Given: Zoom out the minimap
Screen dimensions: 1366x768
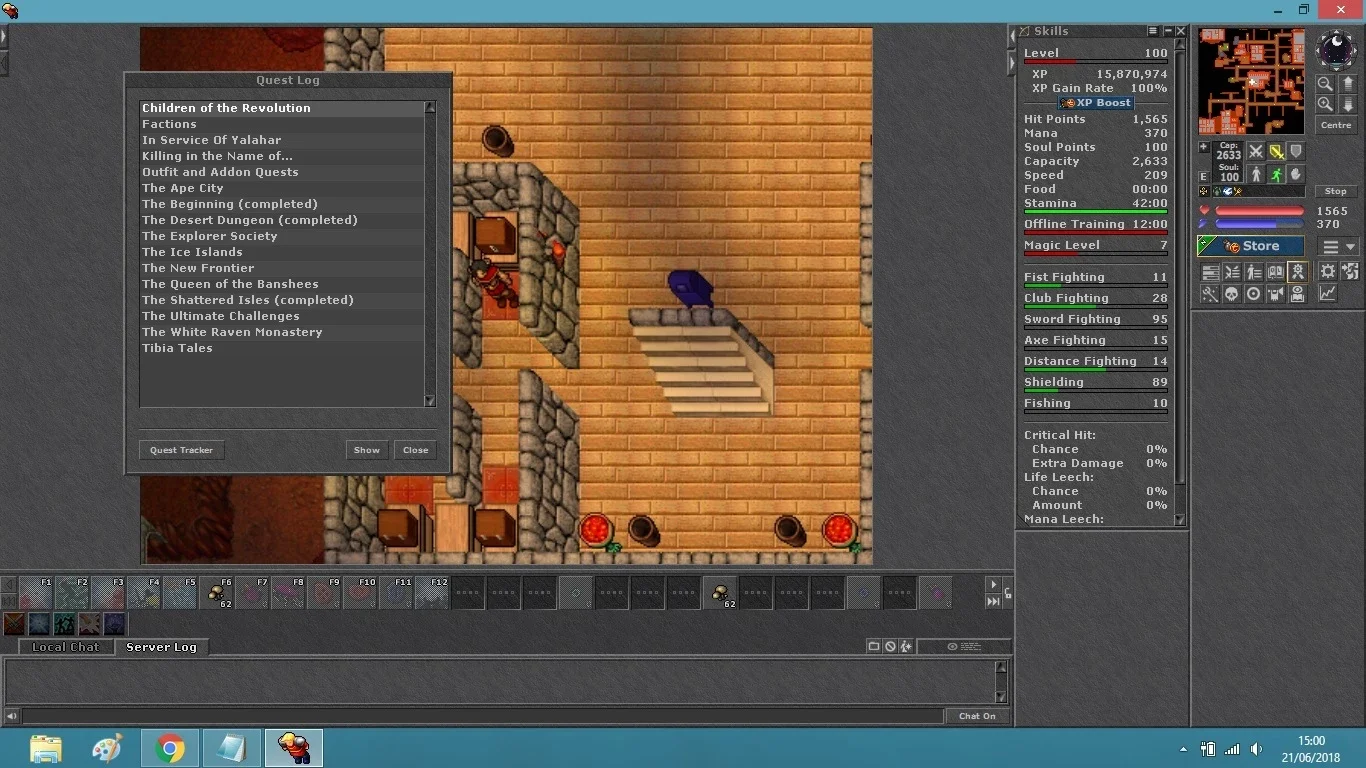Looking at the screenshot, I should [x=1325, y=84].
